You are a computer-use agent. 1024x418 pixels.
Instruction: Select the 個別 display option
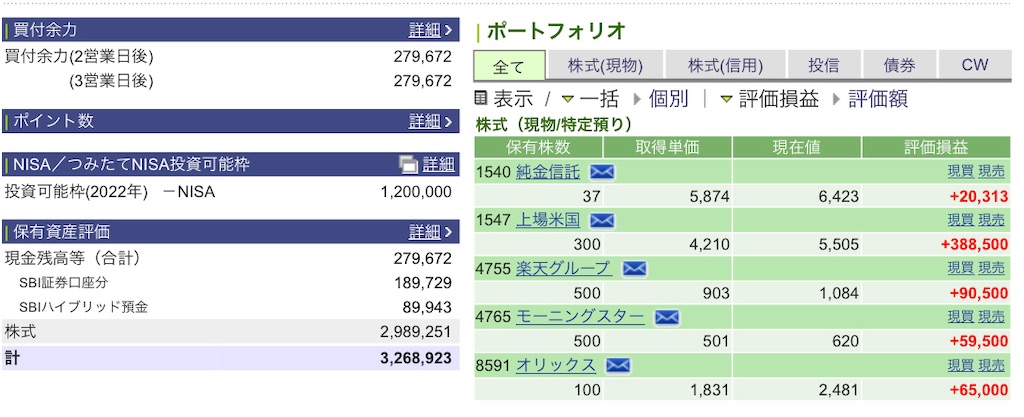(669, 99)
